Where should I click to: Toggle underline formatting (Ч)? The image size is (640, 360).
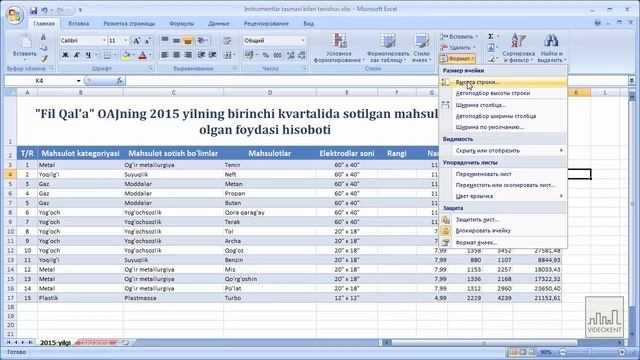[x=88, y=55]
